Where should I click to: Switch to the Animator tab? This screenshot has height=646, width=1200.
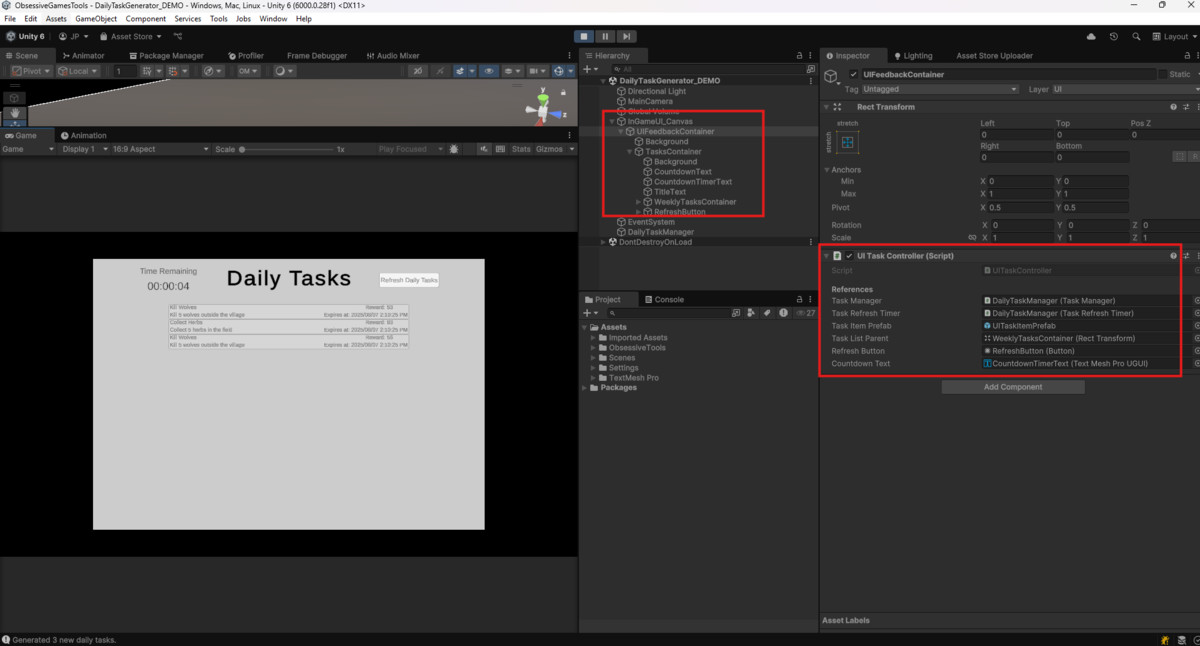83,56
